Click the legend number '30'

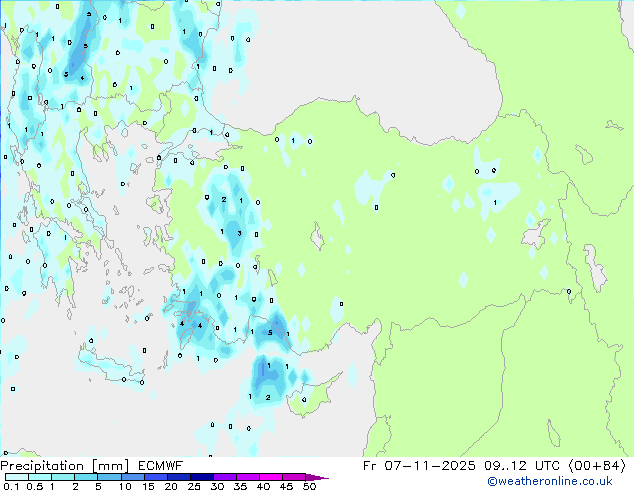pos(217,486)
